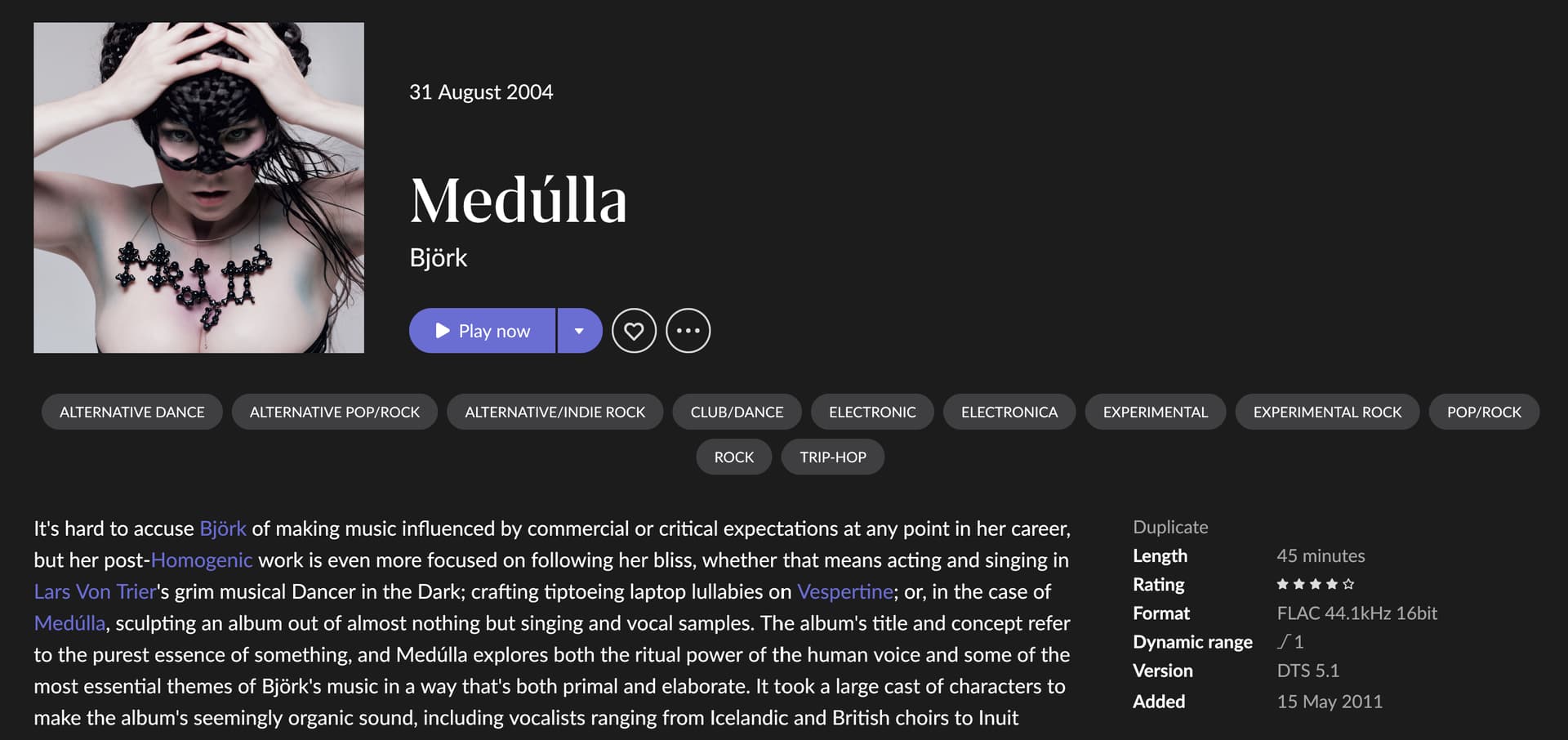Favorite the album with the heart icon

(x=634, y=331)
